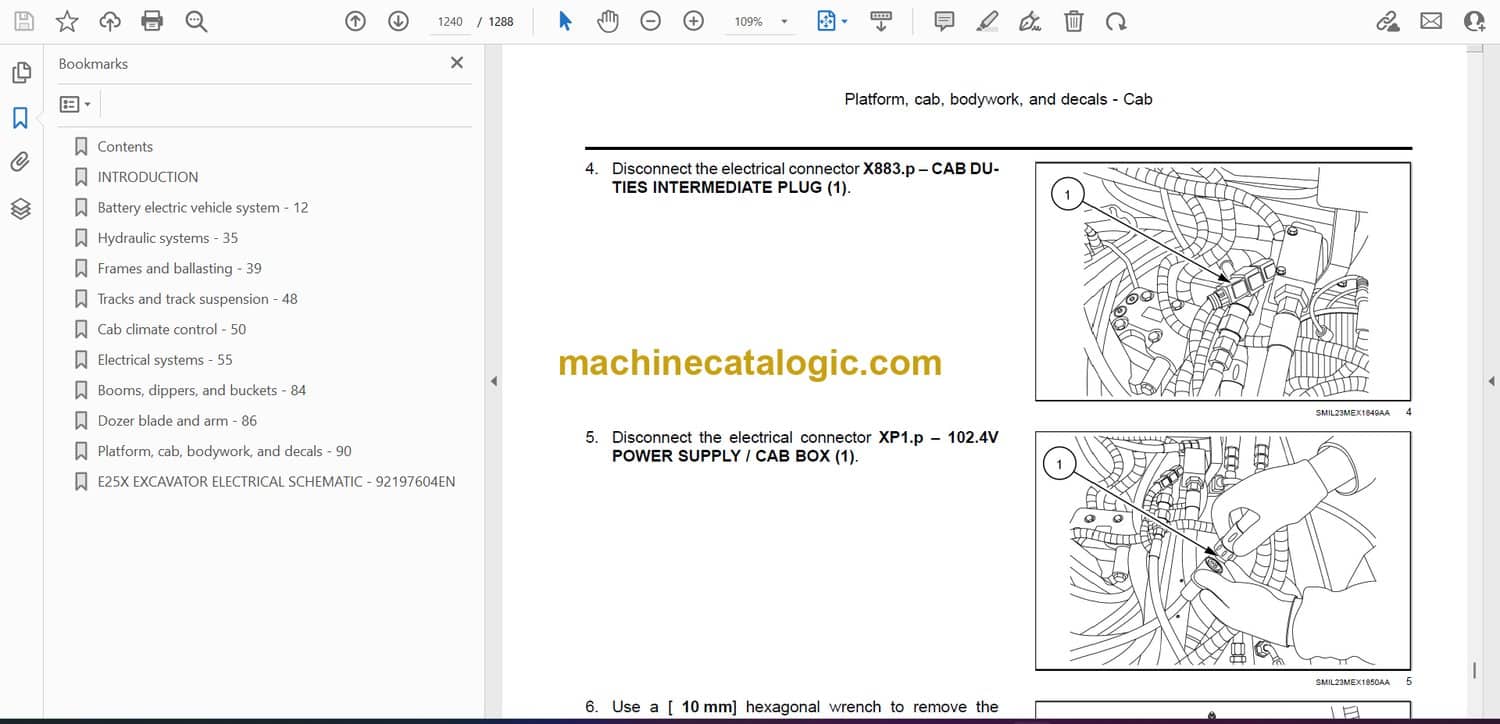Click the Save file icon
The image size is (1500, 724).
tap(23, 21)
